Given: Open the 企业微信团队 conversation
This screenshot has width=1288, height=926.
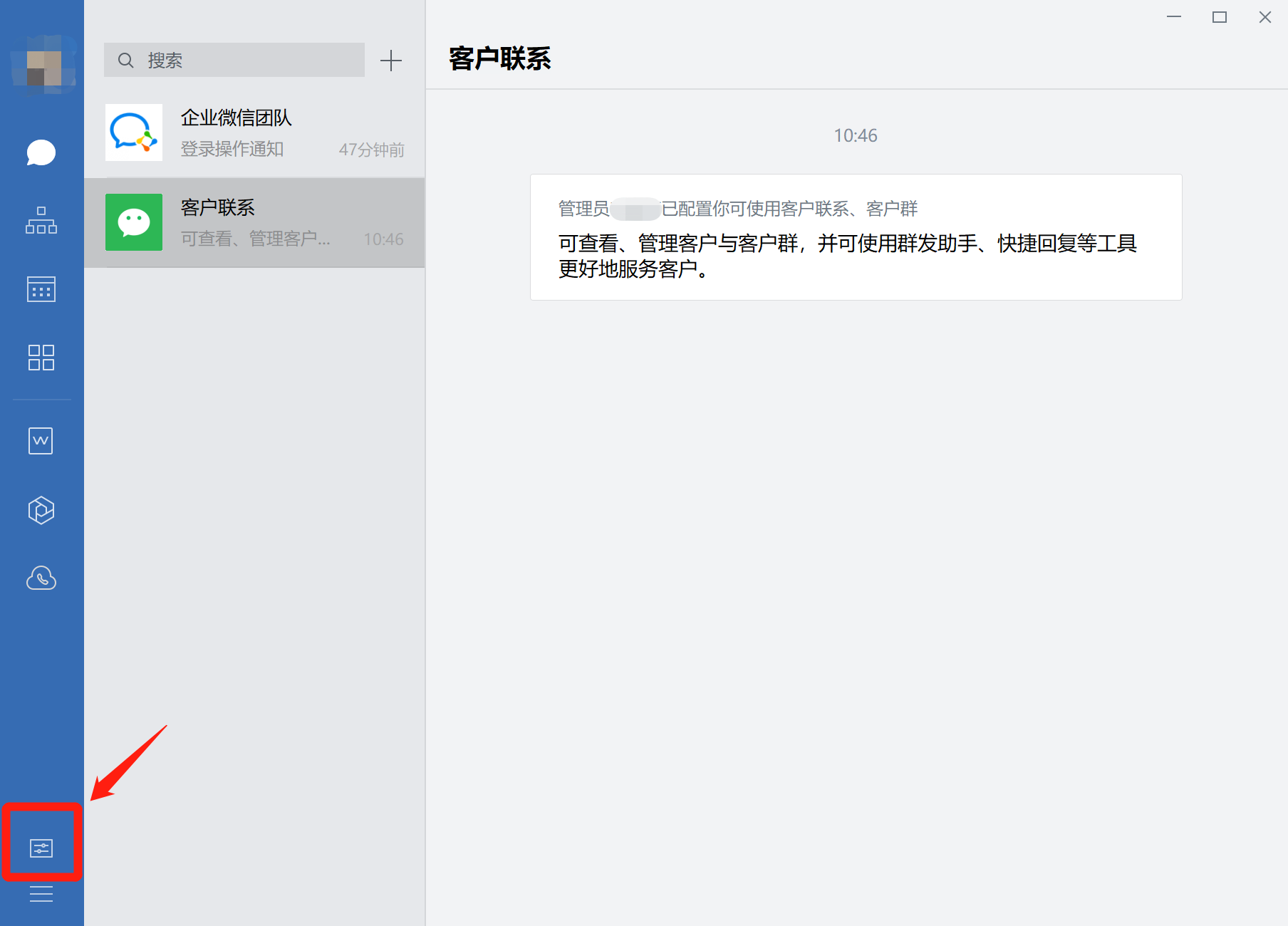Looking at the screenshot, I should (255, 132).
